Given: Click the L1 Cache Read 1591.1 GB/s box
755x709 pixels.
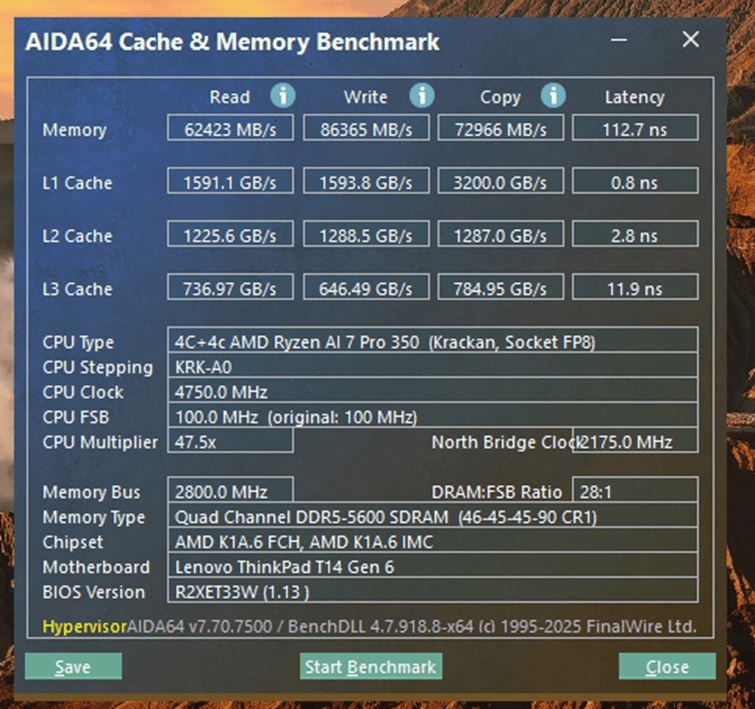Looking at the screenshot, I should pos(230,182).
